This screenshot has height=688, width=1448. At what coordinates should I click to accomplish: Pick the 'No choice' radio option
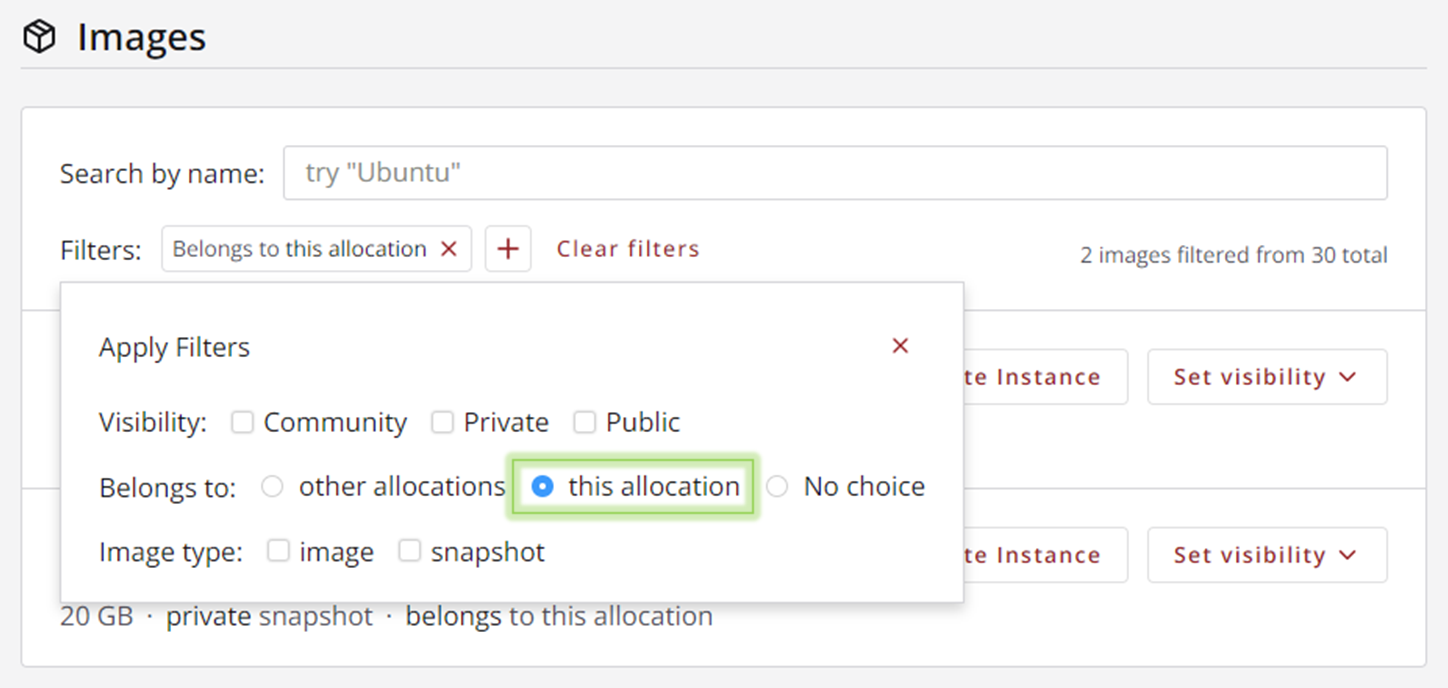(x=777, y=487)
